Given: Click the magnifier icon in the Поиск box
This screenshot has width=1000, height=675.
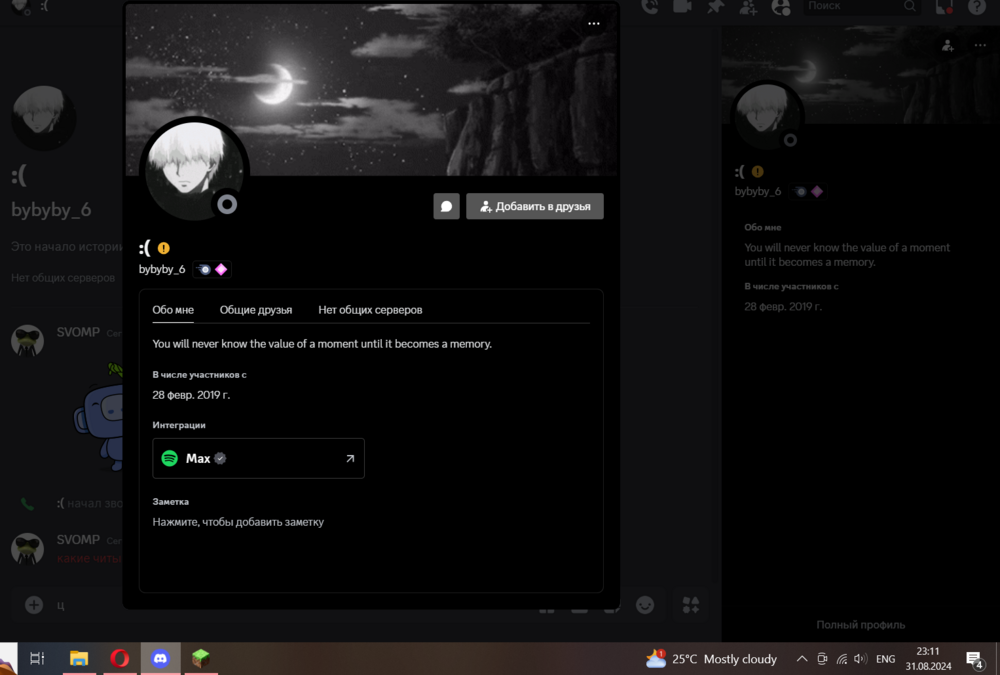Looking at the screenshot, I should [910, 6].
